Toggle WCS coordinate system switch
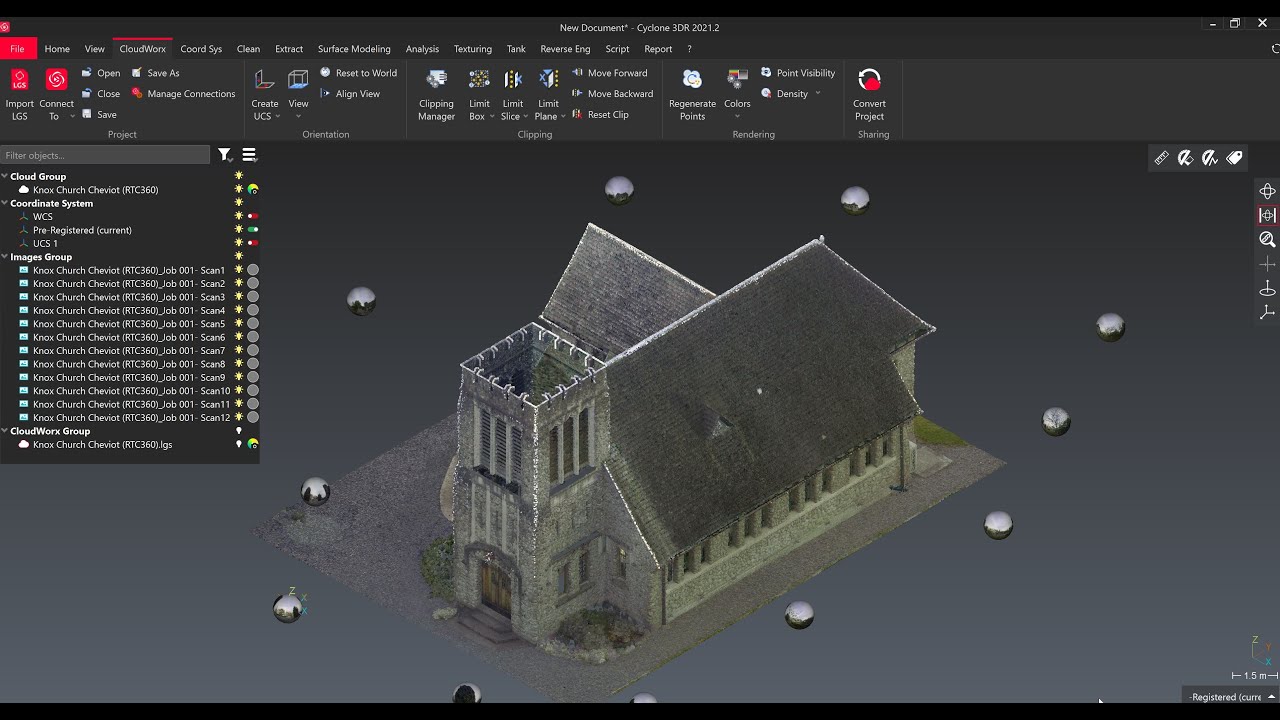 point(253,216)
